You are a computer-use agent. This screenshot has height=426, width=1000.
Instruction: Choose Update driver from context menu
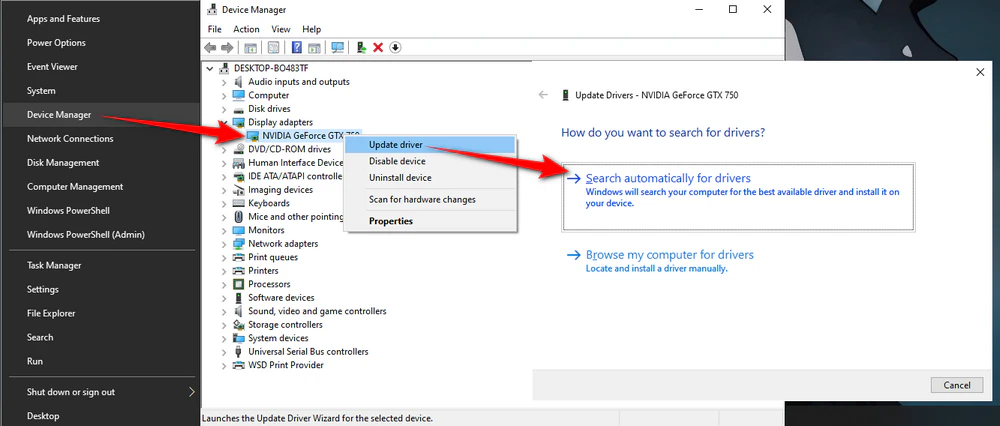[395, 145]
